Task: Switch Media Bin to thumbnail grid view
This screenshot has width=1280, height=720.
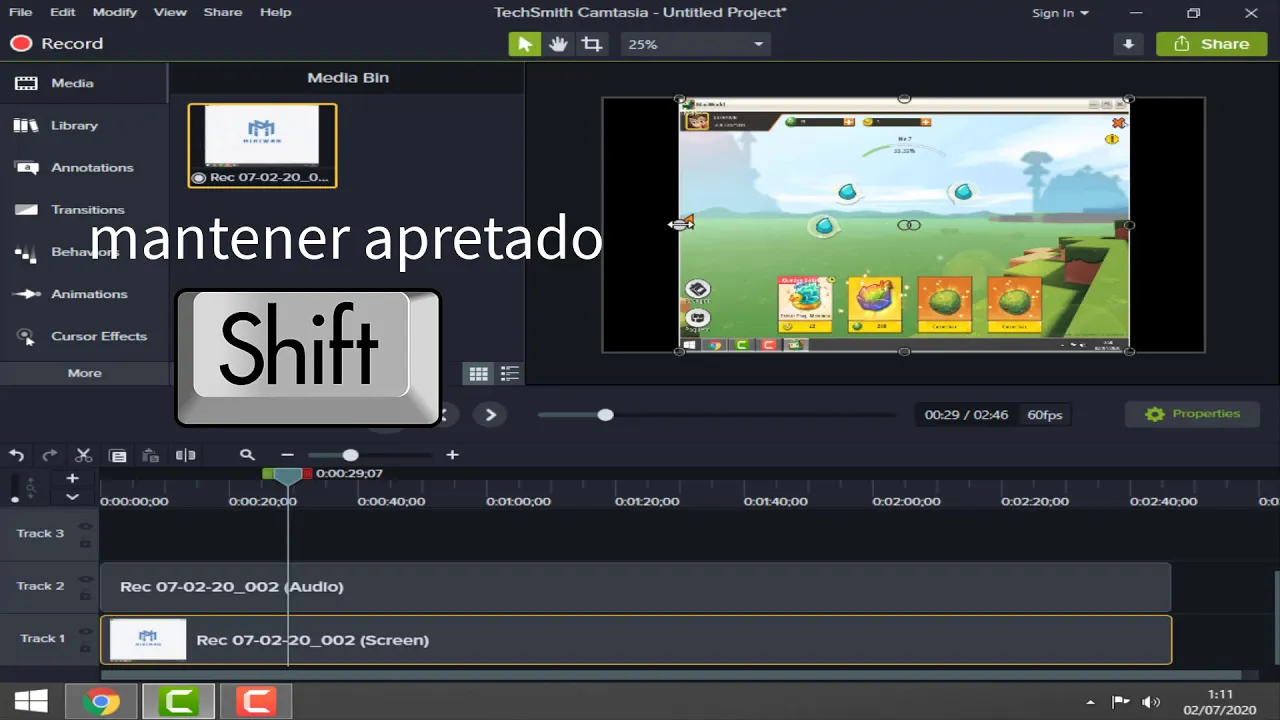Action: click(479, 374)
